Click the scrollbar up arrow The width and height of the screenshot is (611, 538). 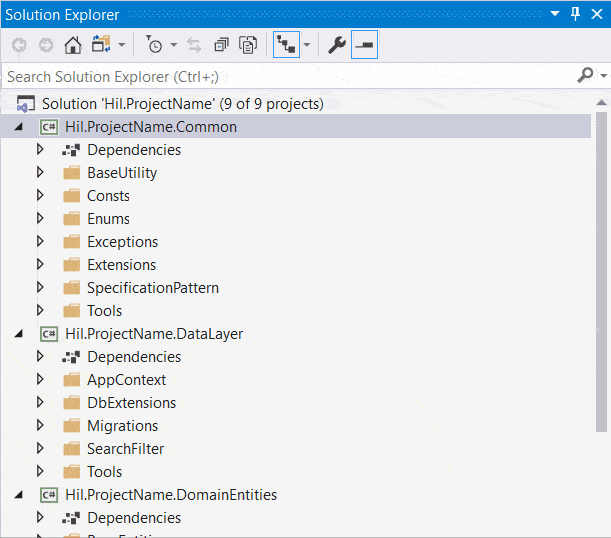(601, 103)
